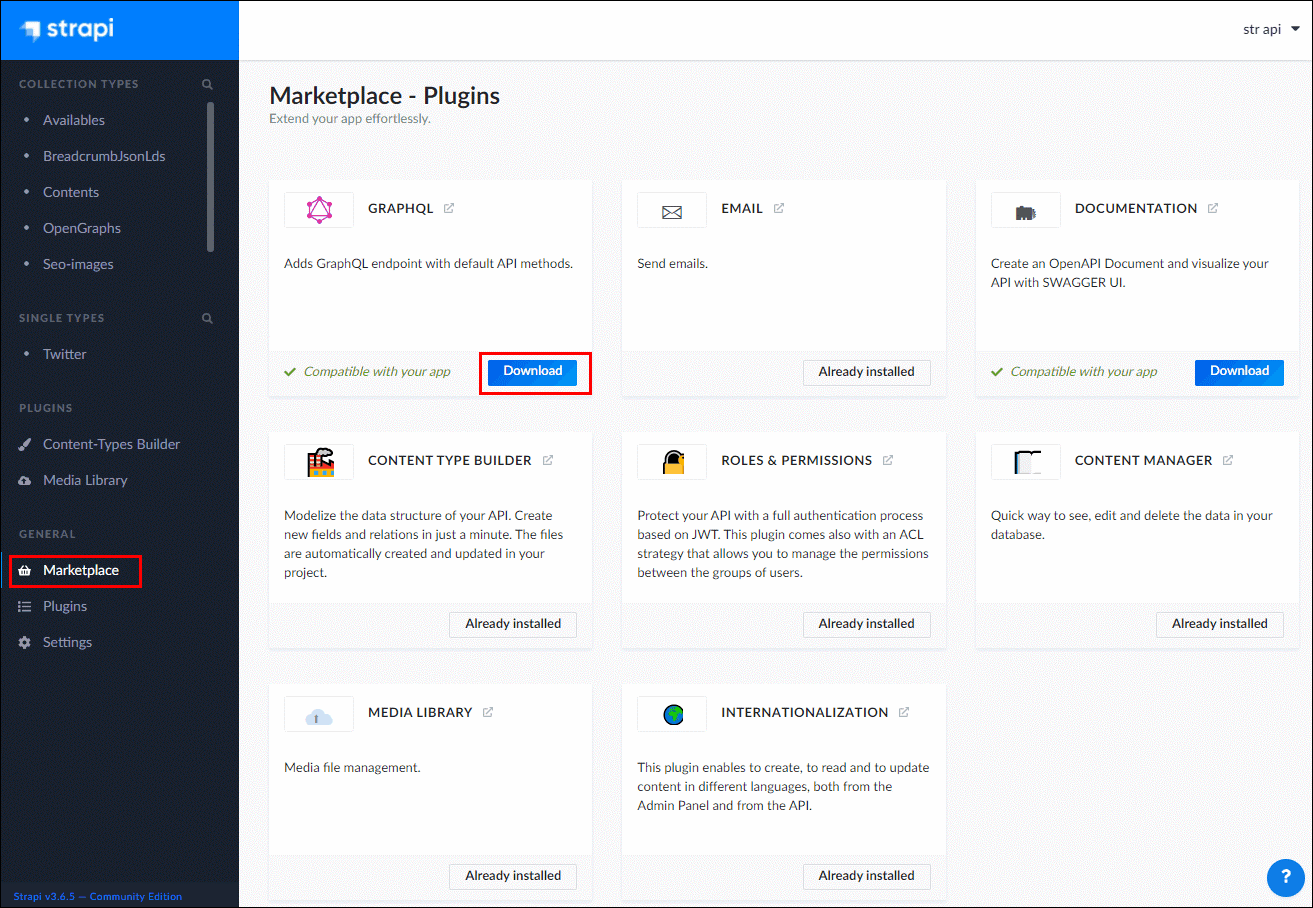Open Internationalization external link icon
1313x908 pixels.
pyautogui.click(x=904, y=712)
